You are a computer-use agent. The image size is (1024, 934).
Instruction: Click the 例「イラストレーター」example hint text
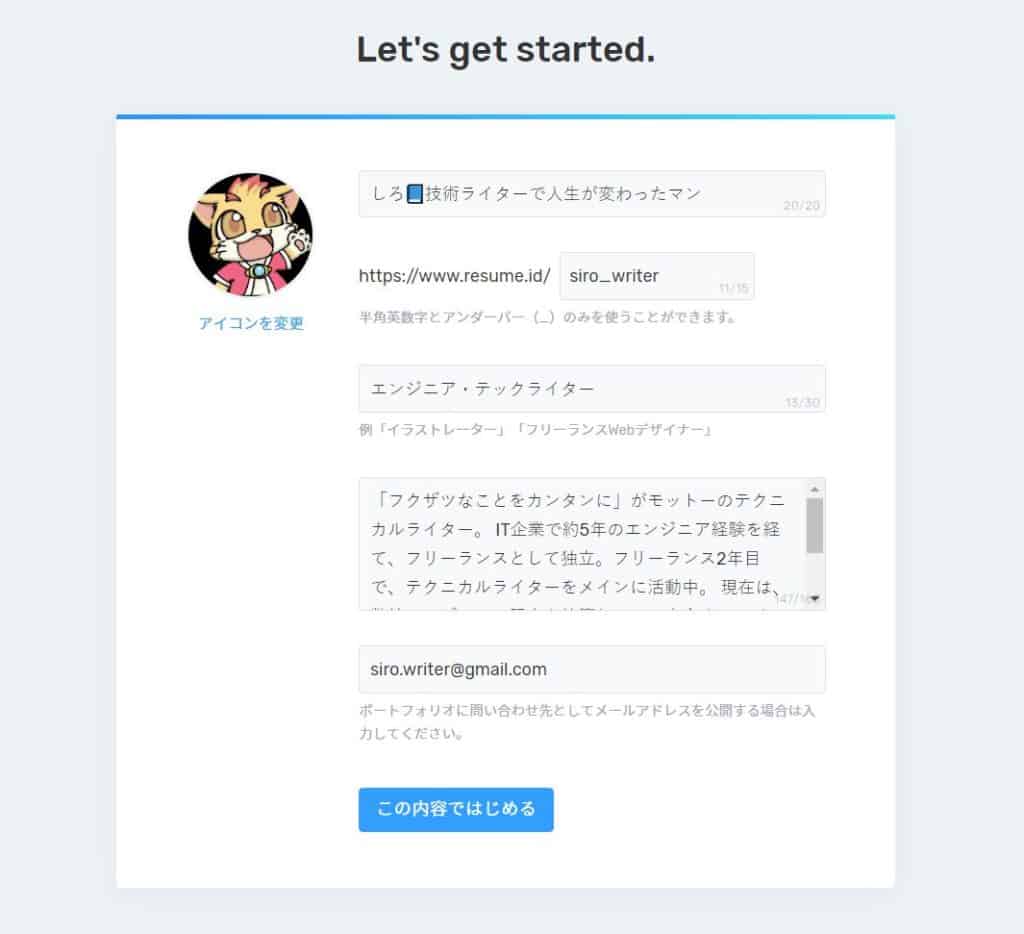tap(536, 430)
